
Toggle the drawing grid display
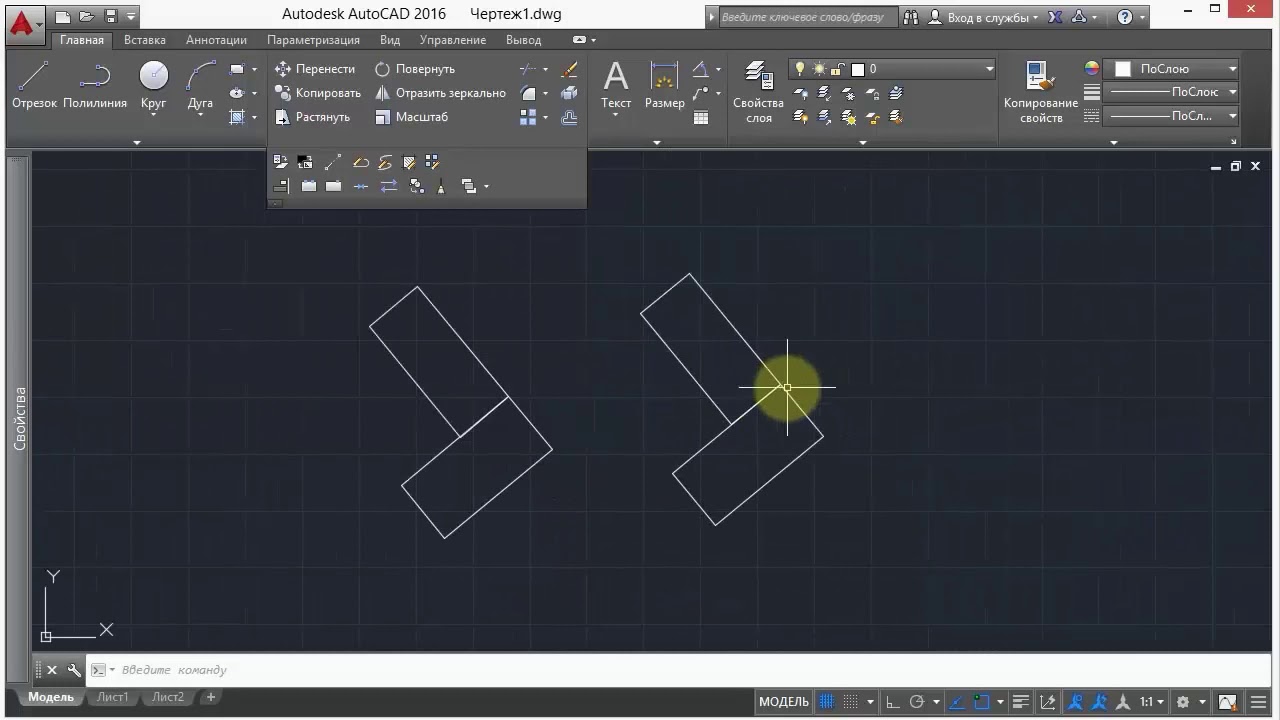827,702
